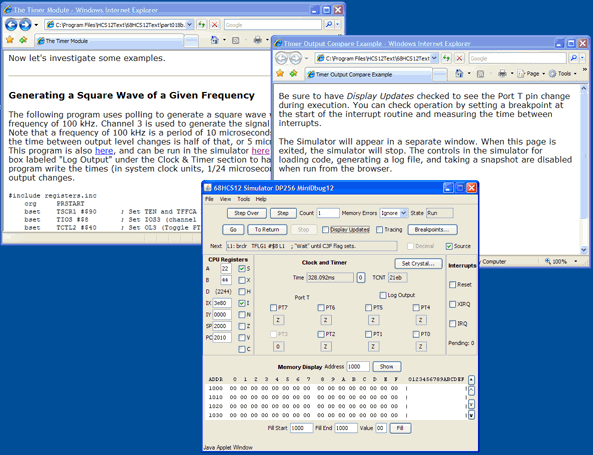Click Stop icon in The Timer Module window
This screenshot has width=593, height=455.
[x=214, y=25]
